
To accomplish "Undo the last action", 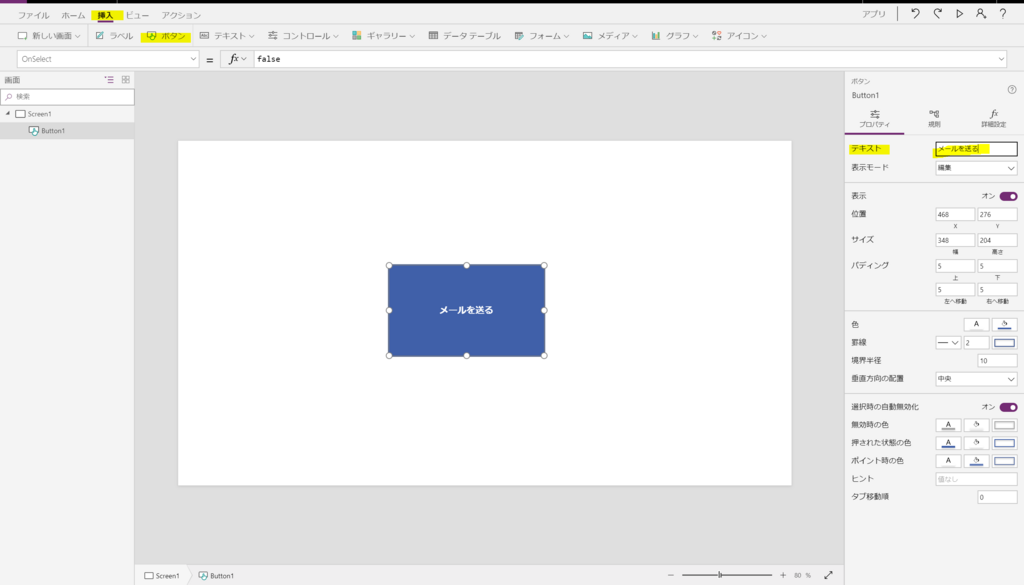I will tap(915, 14).
